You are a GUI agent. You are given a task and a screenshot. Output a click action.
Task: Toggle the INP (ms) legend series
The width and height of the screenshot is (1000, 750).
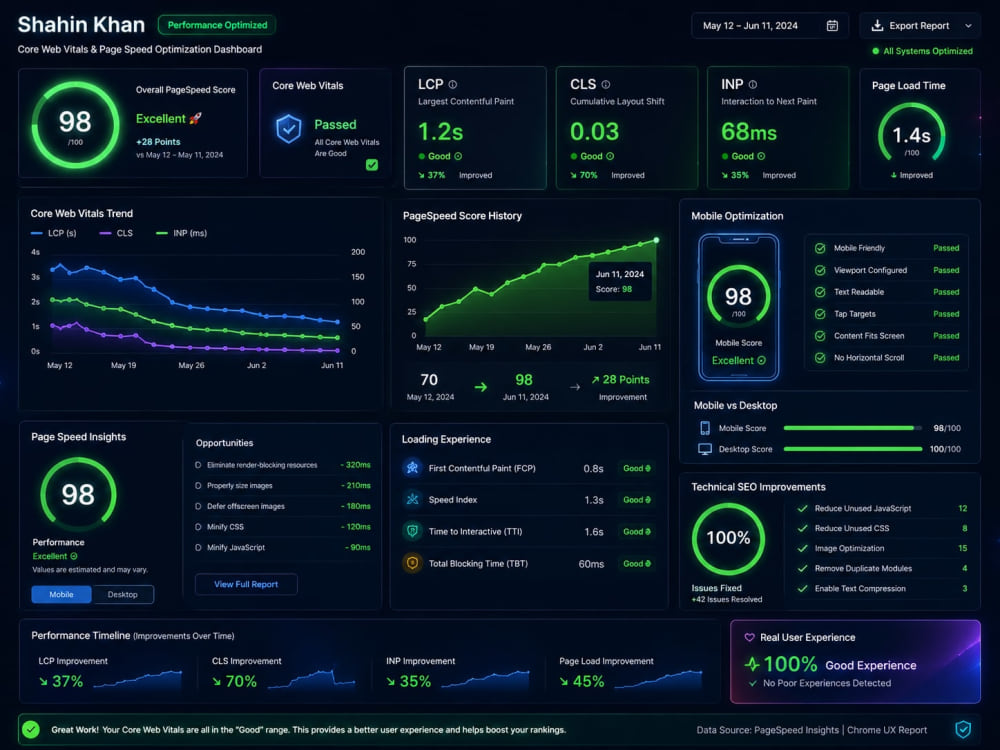[182, 233]
